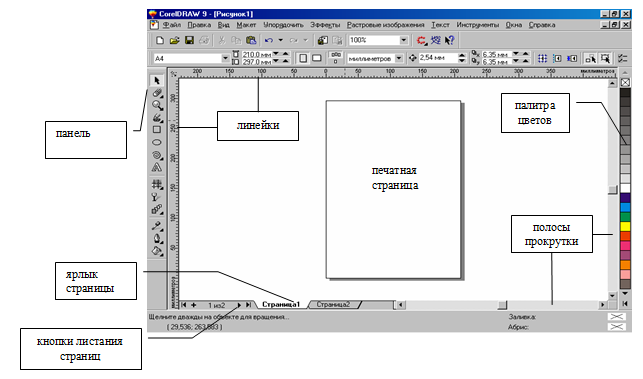The width and height of the screenshot is (643, 379).
Task: Click the page width field 210.0 мм
Action: (256, 55)
